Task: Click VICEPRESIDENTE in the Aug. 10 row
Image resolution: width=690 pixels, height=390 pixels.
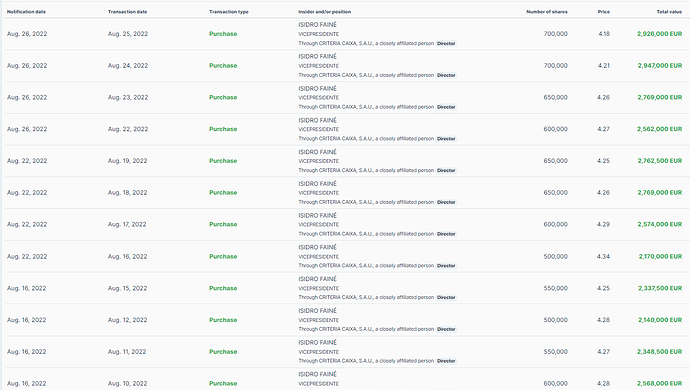Action: tap(319, 384)
